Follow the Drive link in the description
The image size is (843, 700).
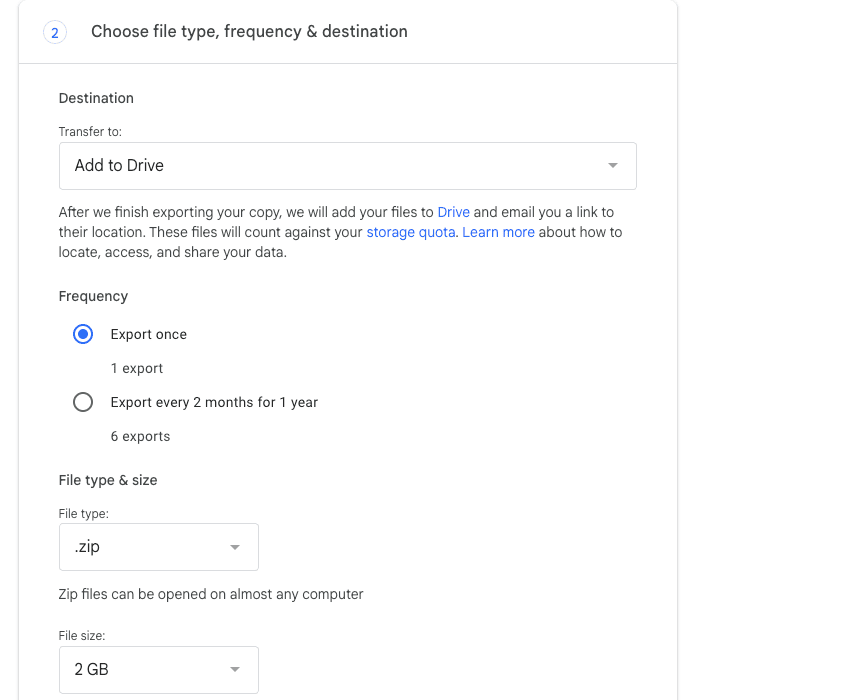point(453,212)
